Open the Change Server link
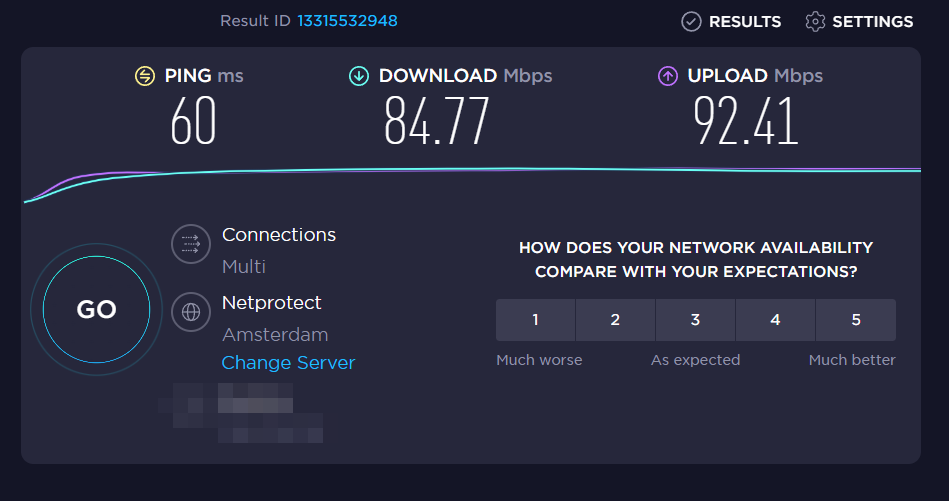Image resolution: width=949 pixels, height=501 pixels. 288,363
